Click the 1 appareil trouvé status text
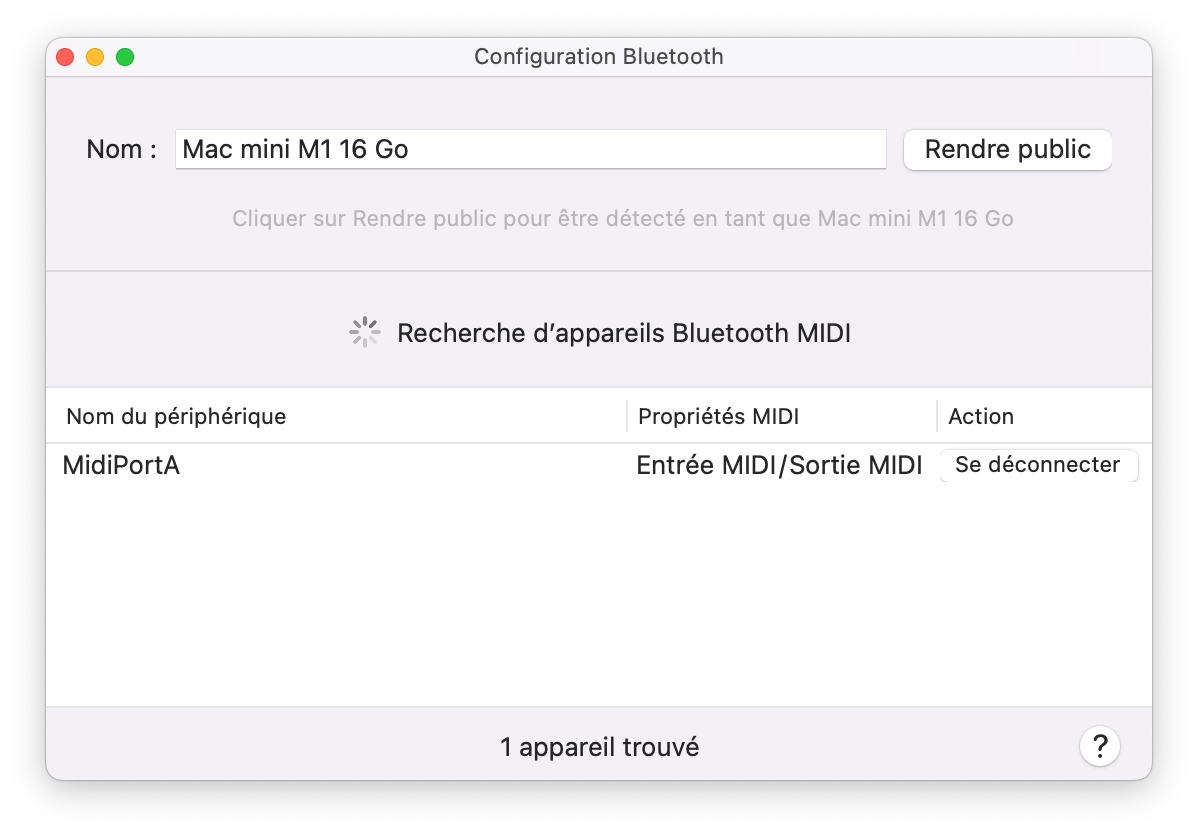 (x=599, y=747)
